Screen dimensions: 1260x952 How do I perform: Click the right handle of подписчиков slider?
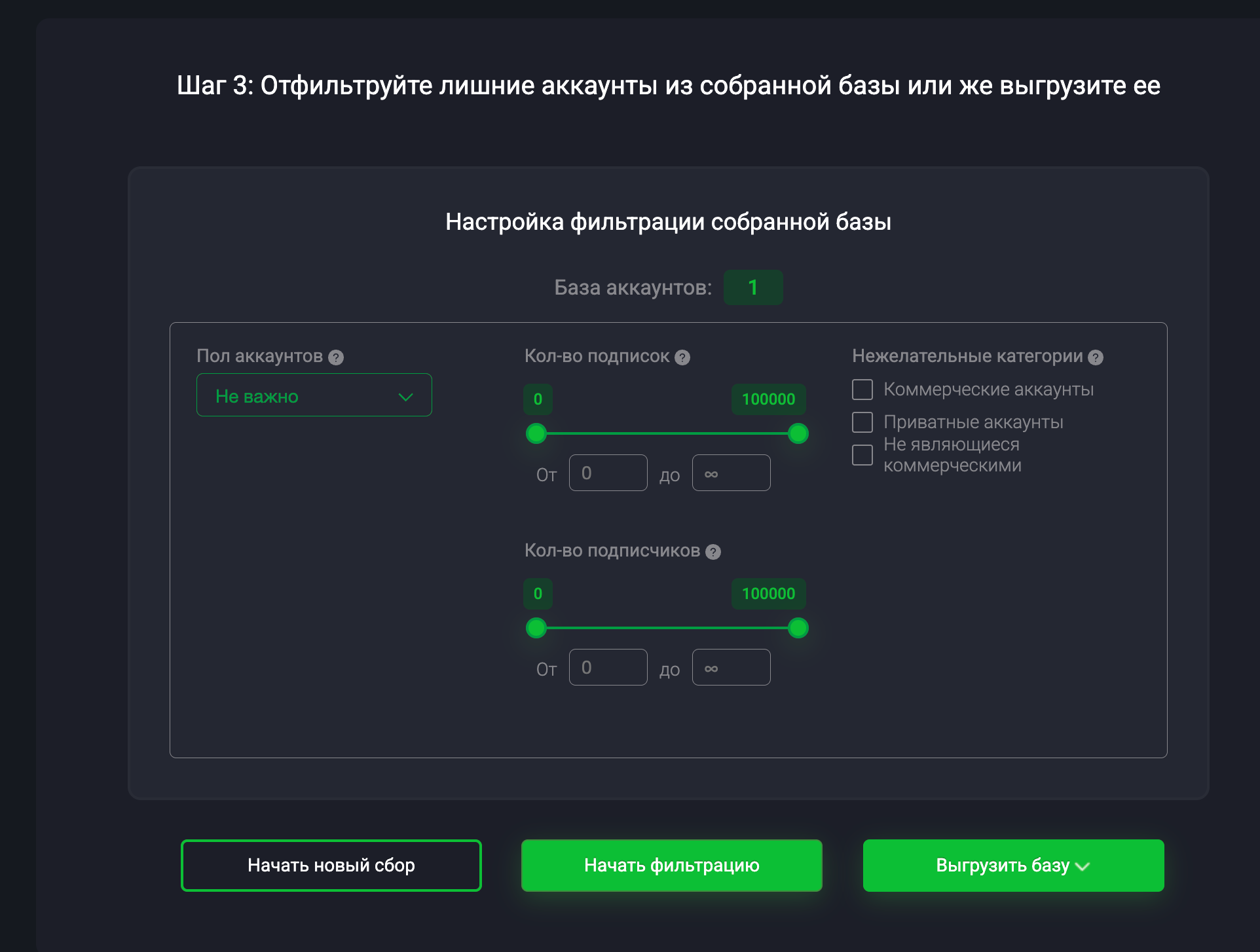pyautogui.click(x=798, y=628)
